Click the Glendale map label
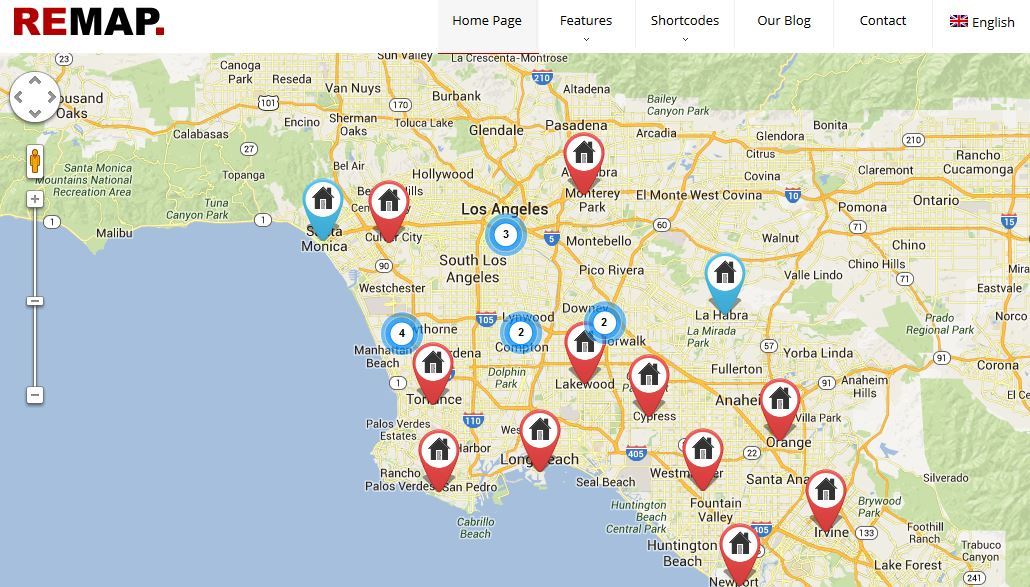Screen dimensions: 1030x587 pyautogui.click(x=496, y=131)
